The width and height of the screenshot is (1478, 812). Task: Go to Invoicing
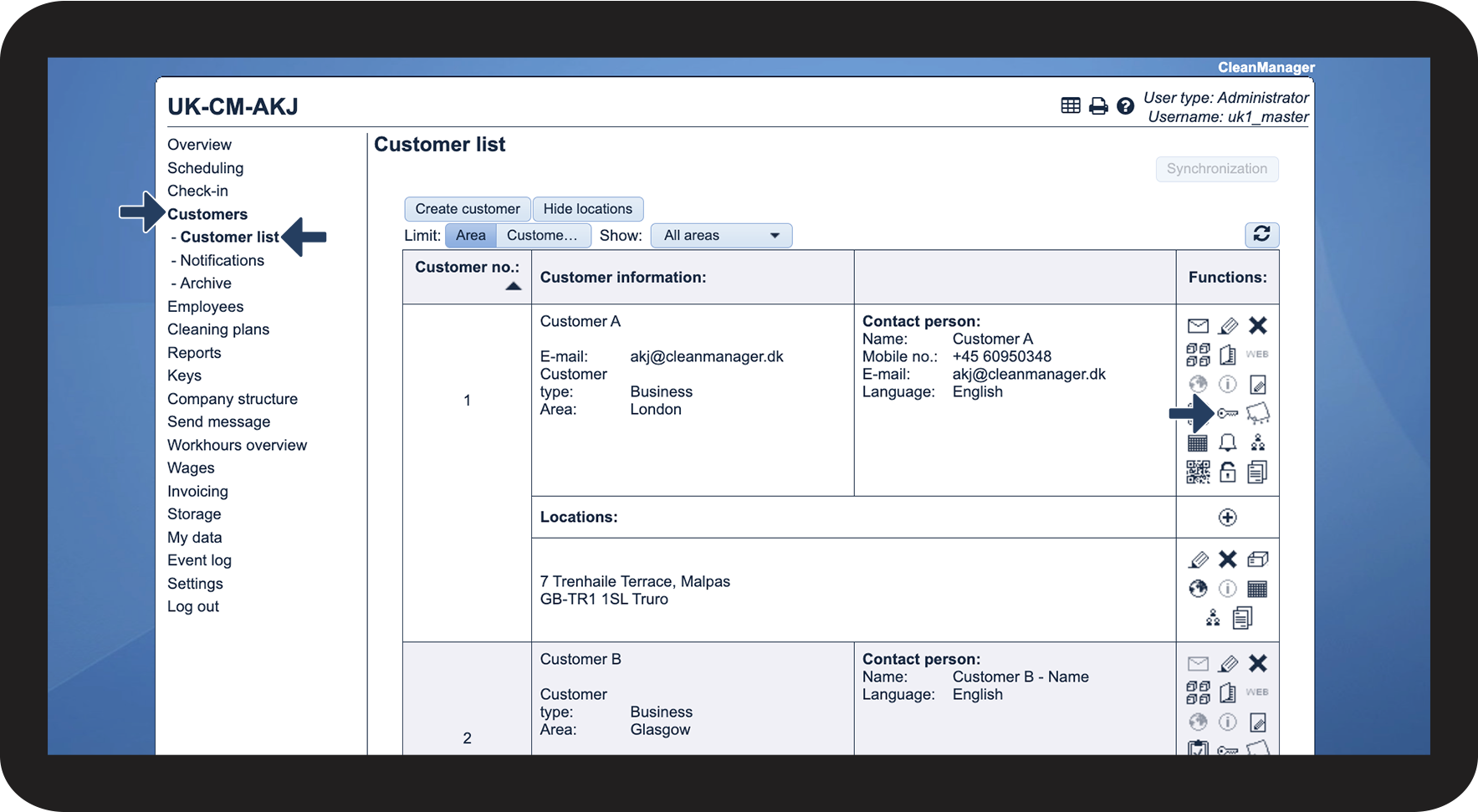[197, 491]
